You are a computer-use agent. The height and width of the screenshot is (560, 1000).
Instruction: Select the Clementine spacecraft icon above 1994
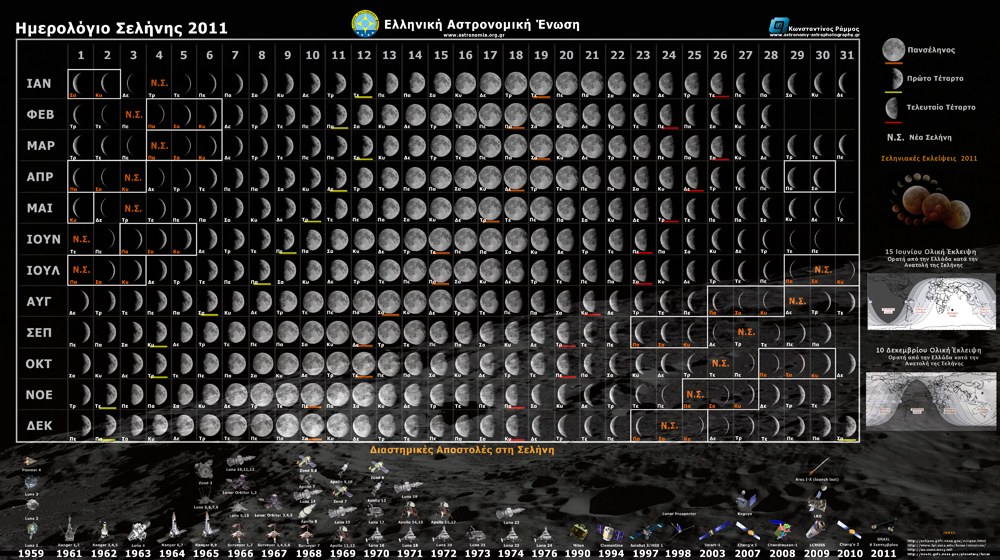pos(610,533)
